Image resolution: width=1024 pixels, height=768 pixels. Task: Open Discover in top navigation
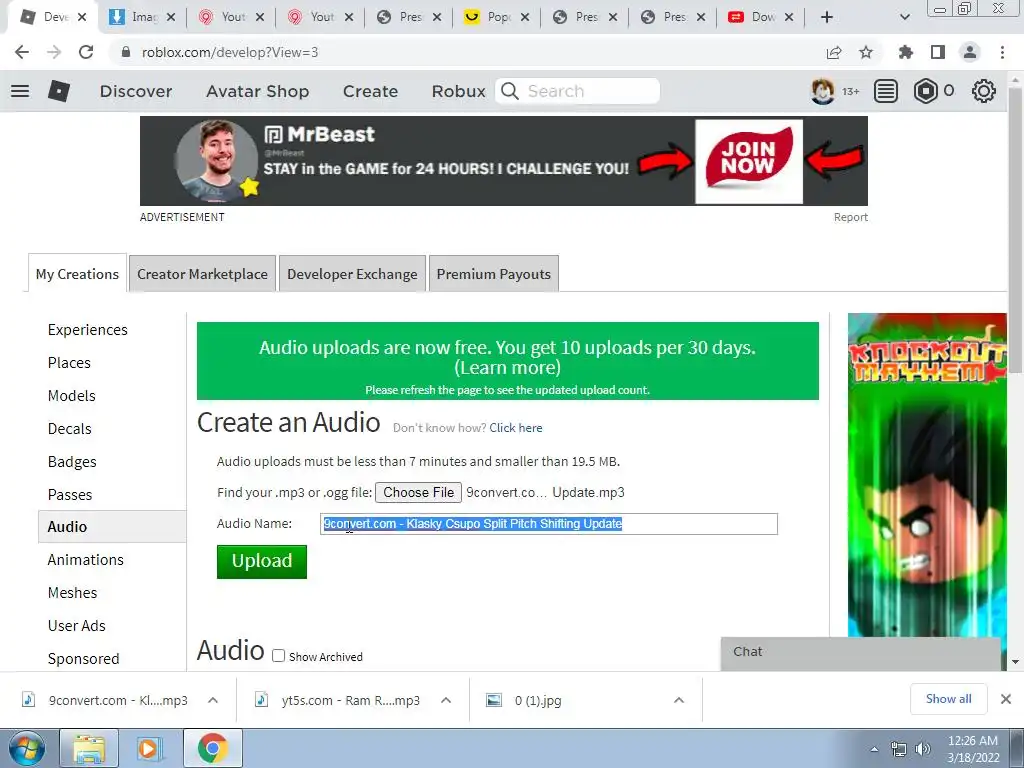136,91
